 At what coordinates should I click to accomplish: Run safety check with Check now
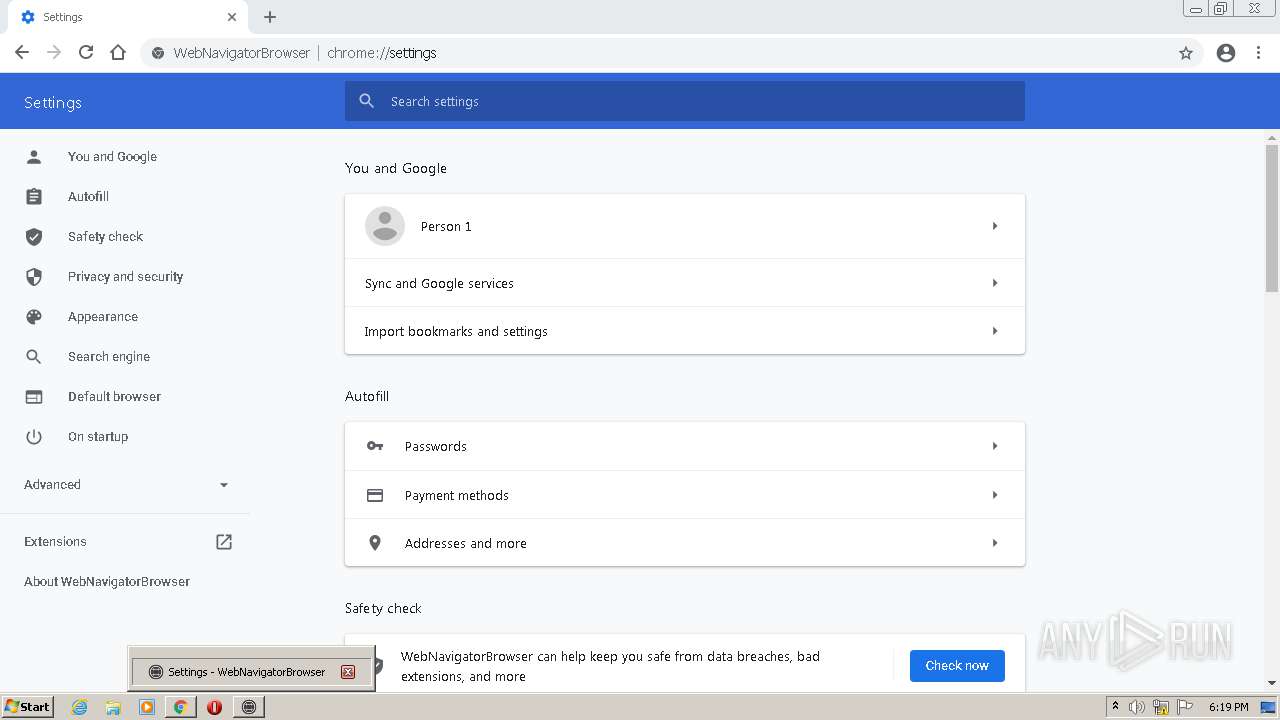pos(957,666)
